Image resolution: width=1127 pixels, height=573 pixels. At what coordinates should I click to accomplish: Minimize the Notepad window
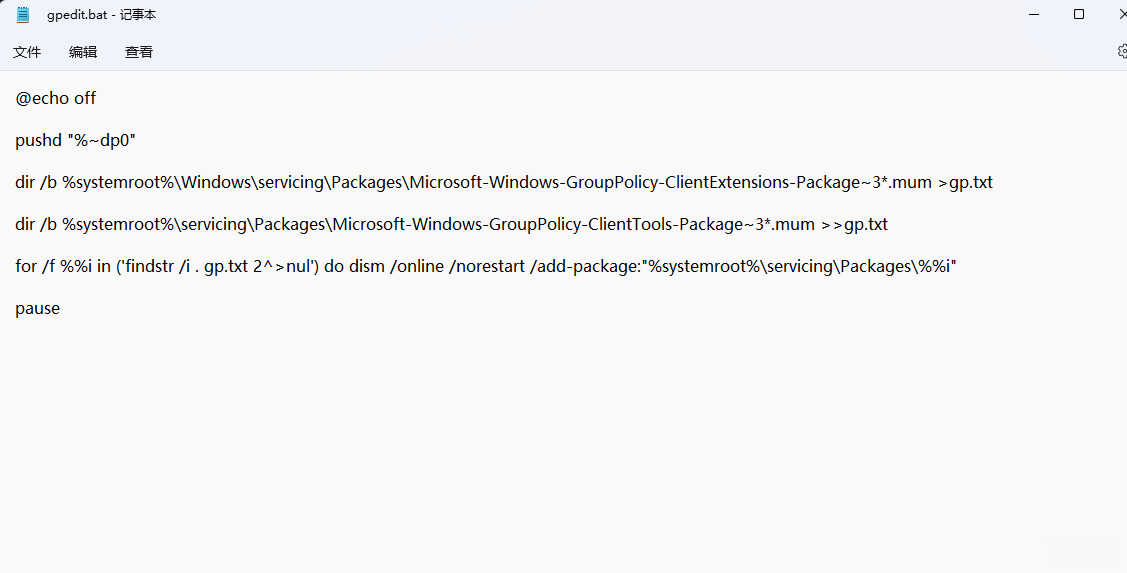click(x=1031, y=14)
